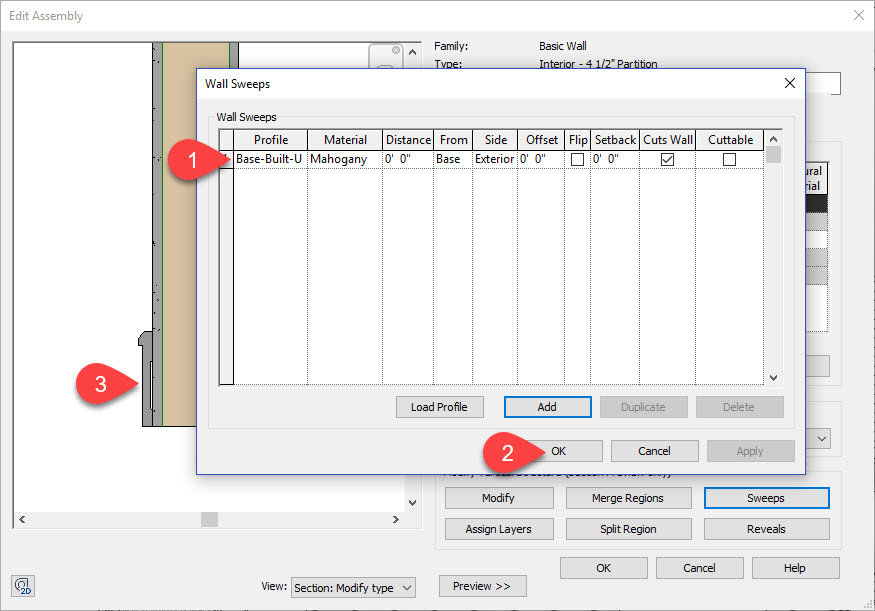The height and width of the screenshot is (611, 875).
Task: Click the Merge Regions button
Action: click(x=628, y=497)
